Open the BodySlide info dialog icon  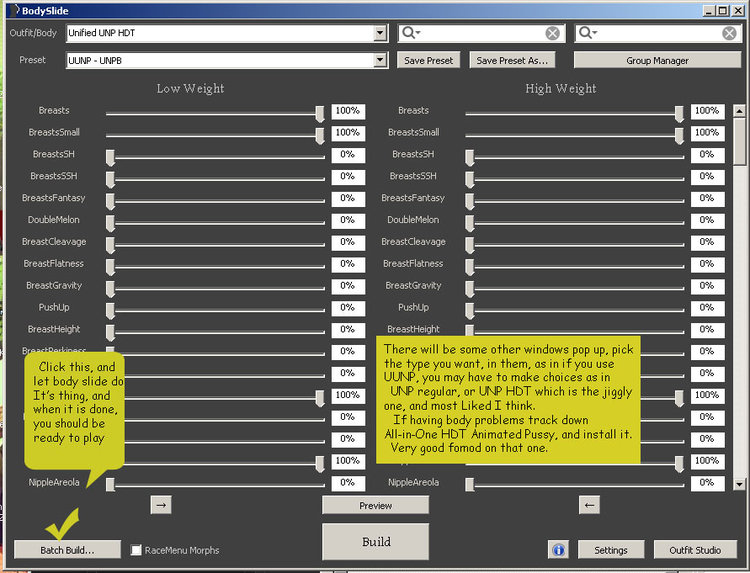[558, 550]
